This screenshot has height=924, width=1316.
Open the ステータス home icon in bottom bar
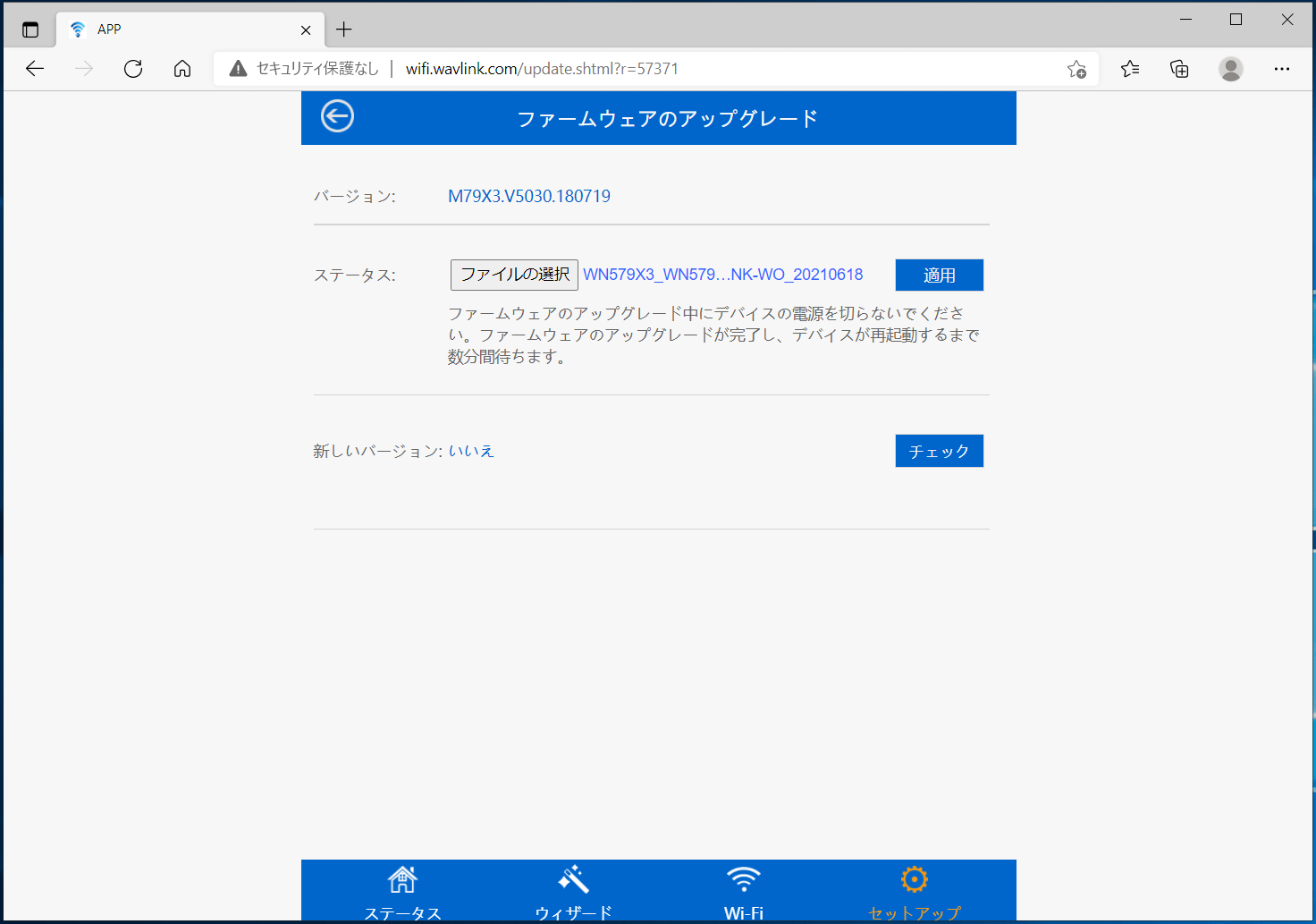click(x=402, y=880)
